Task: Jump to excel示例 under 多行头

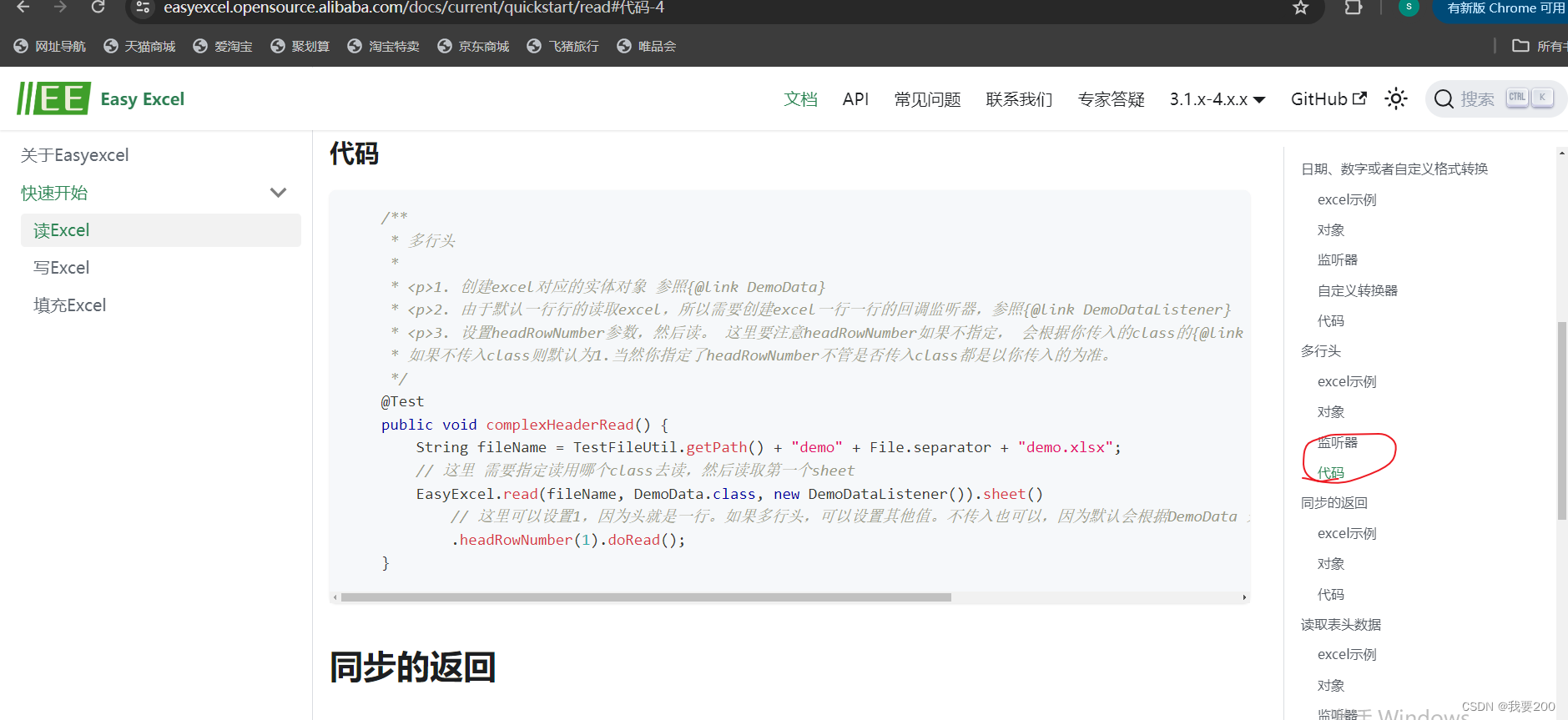Action: click(x=1347, y=381)
